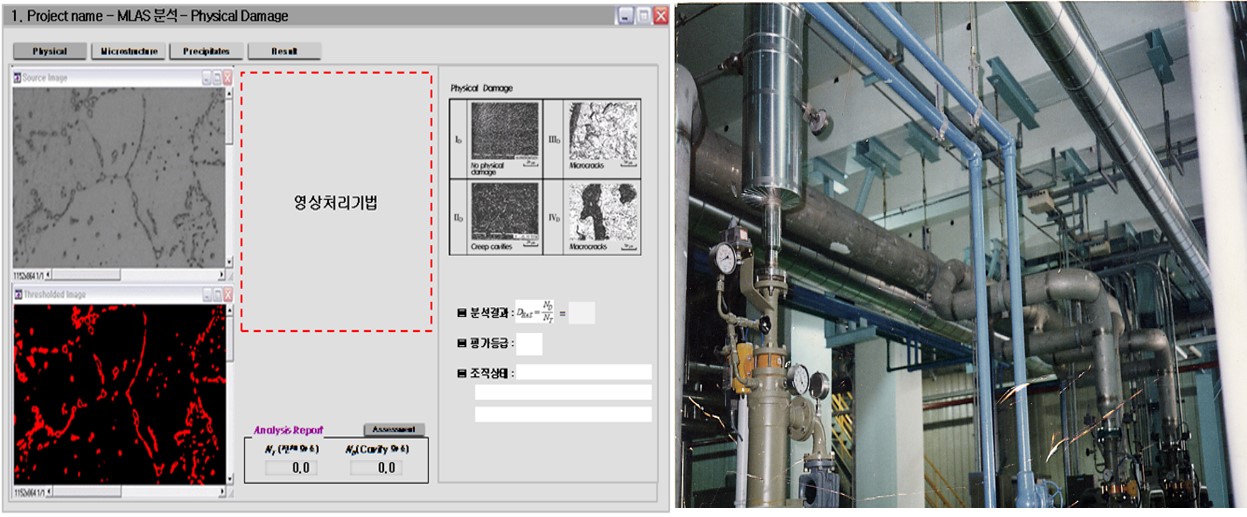This screenshot has width=1247, height=517.
Task: Click the Source Image left scroll arrow
Action: tap(49, 275)
